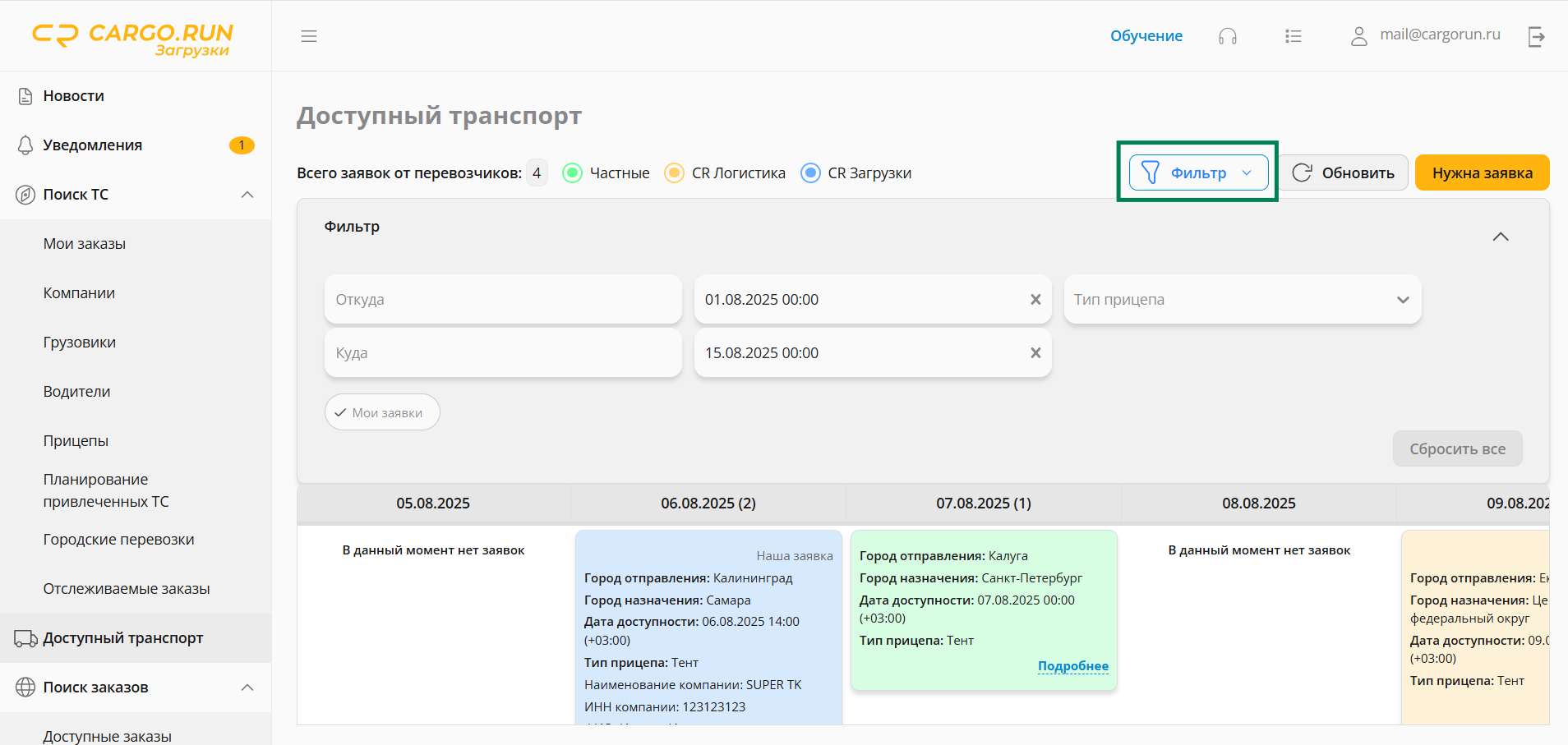Click the task list icon in header

pos(1293,36)
